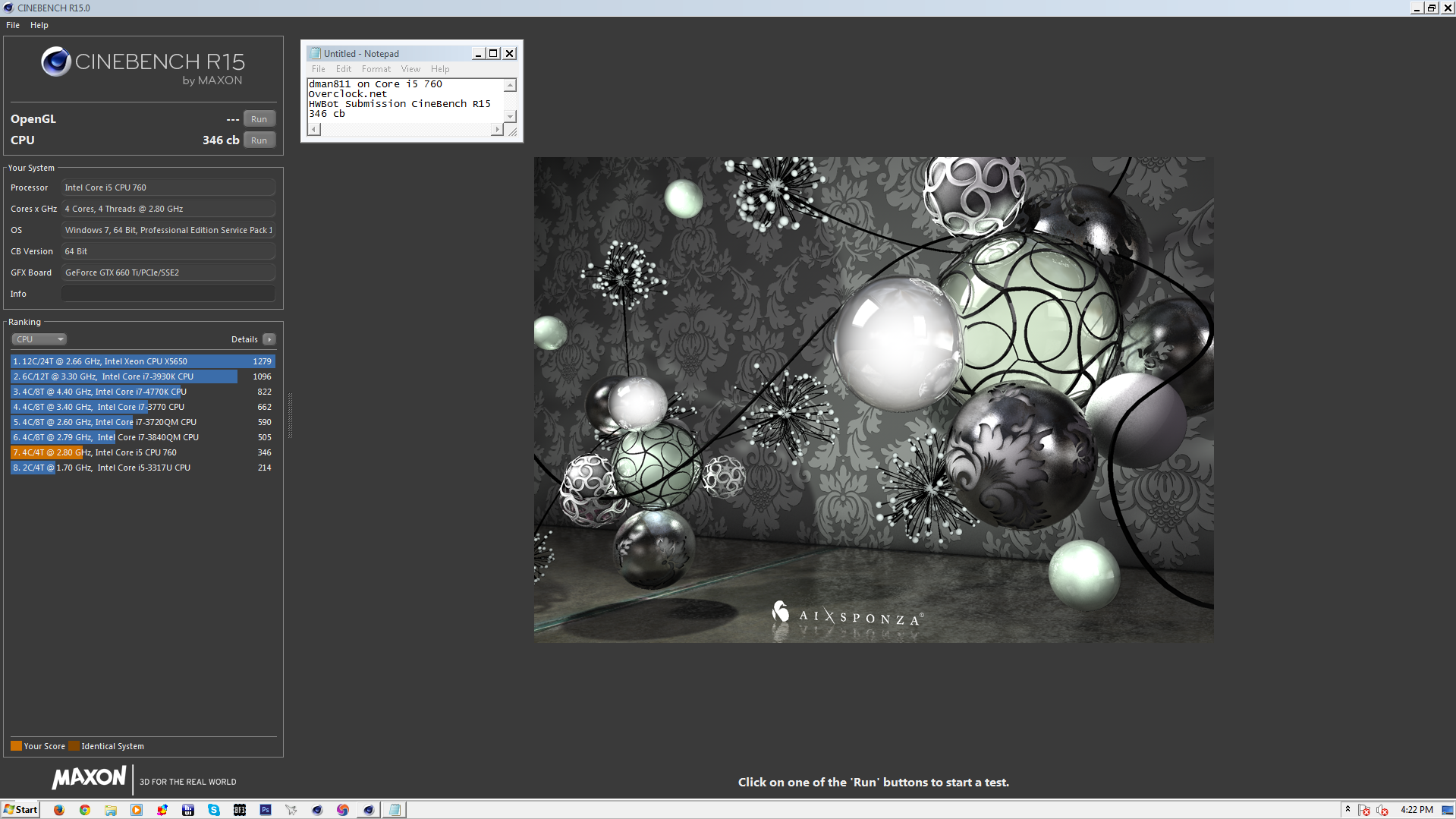1456x819 pixels.
Task: Run the CPU benchmark test
Action: tap(259, 140)
